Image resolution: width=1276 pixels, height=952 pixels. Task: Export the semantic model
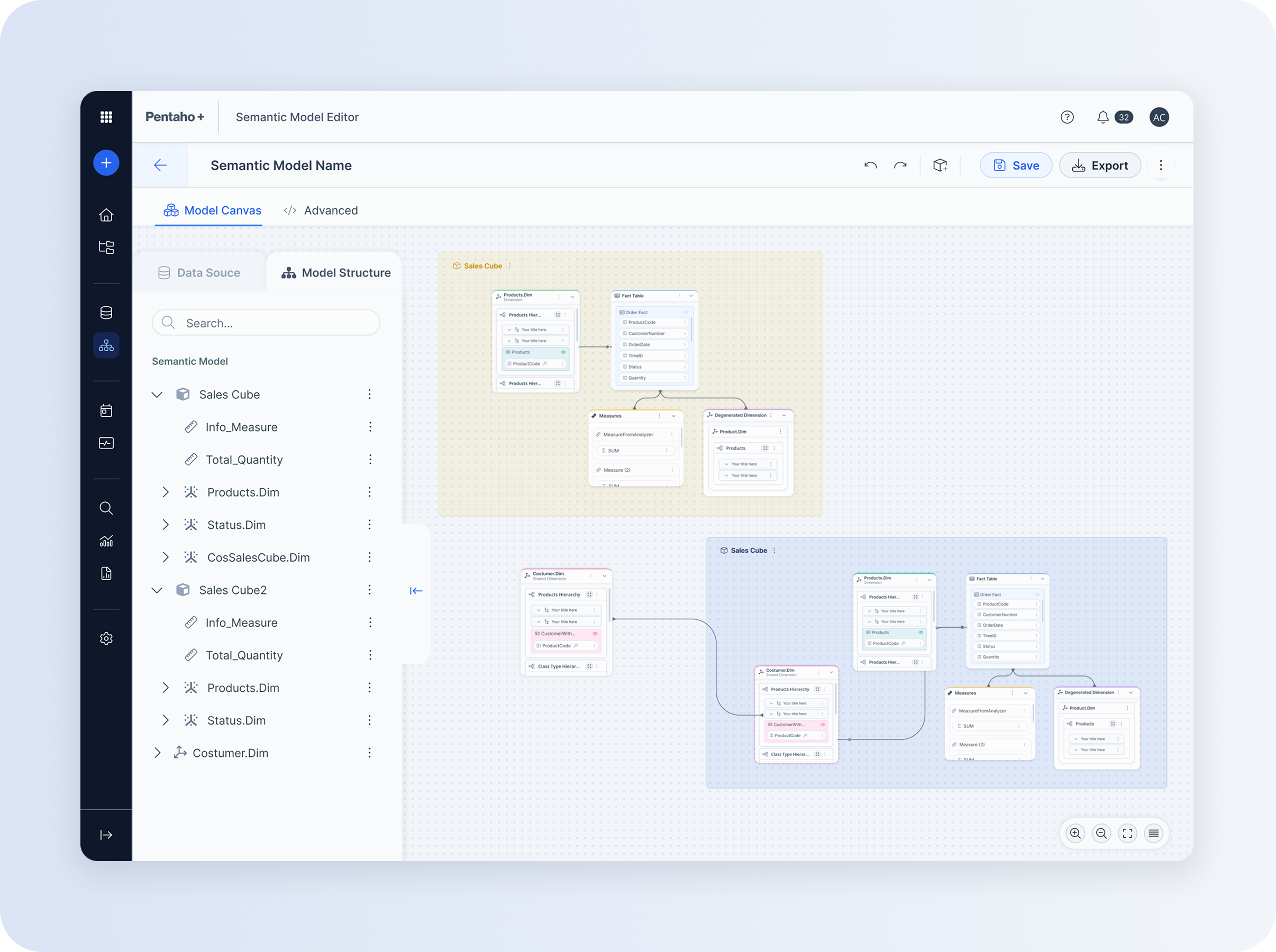click(1100, 166)
